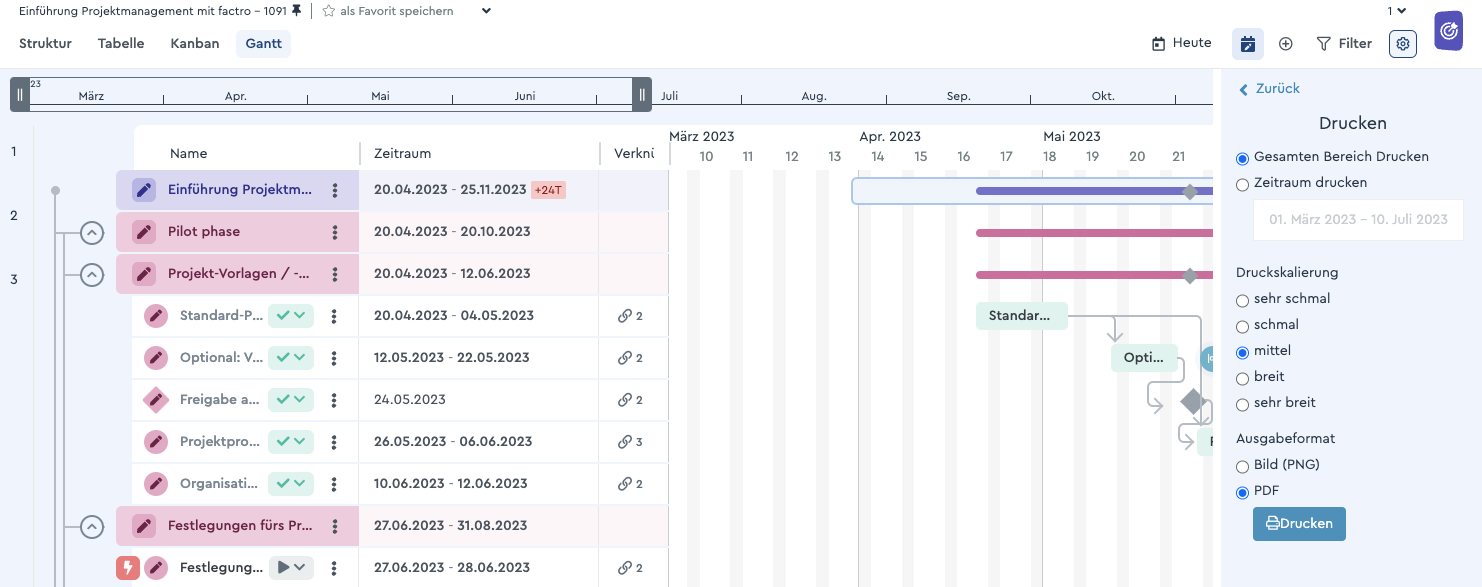The image size is (1482, 587).
Task: Open status dropdown of Optional: V... task
Action: [291, 358]
